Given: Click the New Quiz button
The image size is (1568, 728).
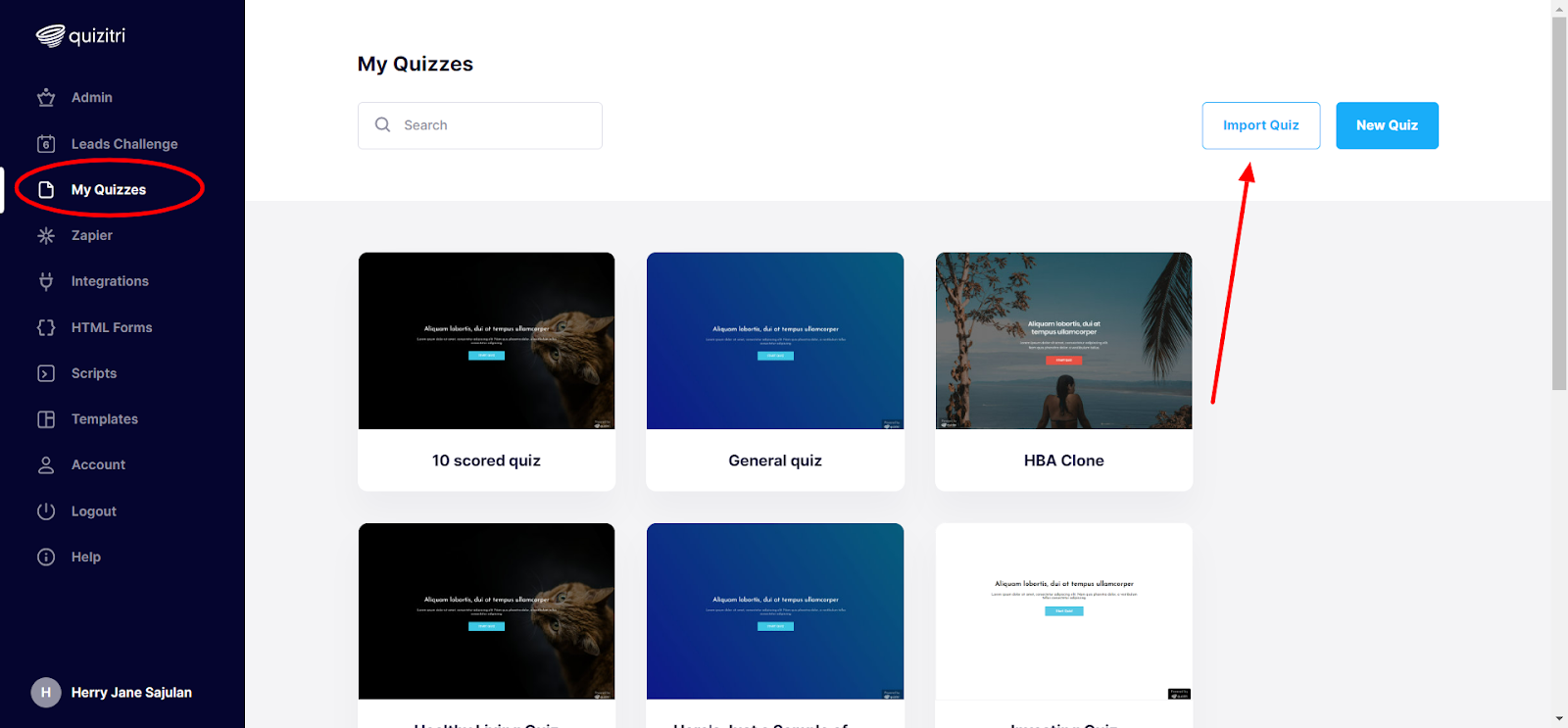Looking at the screenshot, I should (x=1387, y=125).
